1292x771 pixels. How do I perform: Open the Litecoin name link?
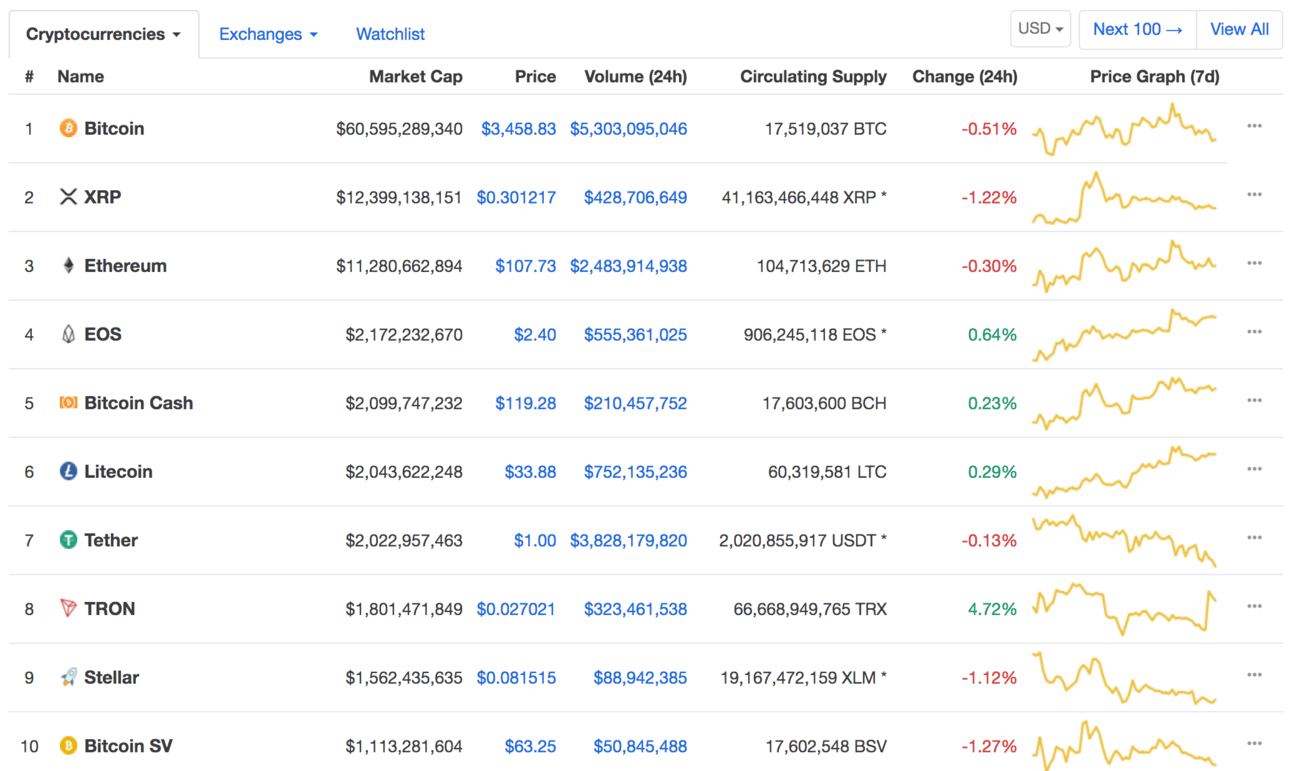pyautogui.click(x=119, y=471)
